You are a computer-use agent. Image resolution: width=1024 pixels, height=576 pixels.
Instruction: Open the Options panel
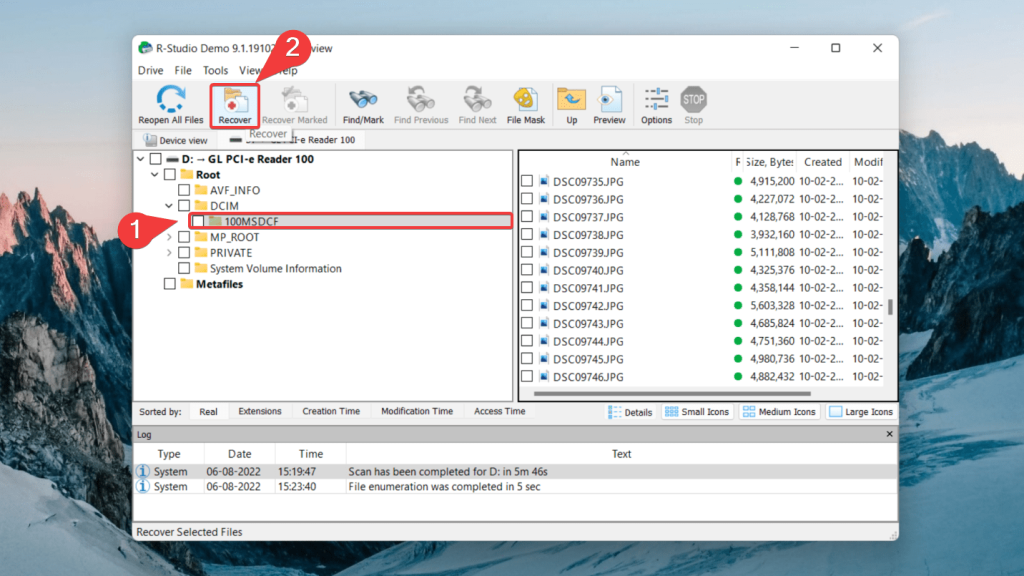click(655, 103)
